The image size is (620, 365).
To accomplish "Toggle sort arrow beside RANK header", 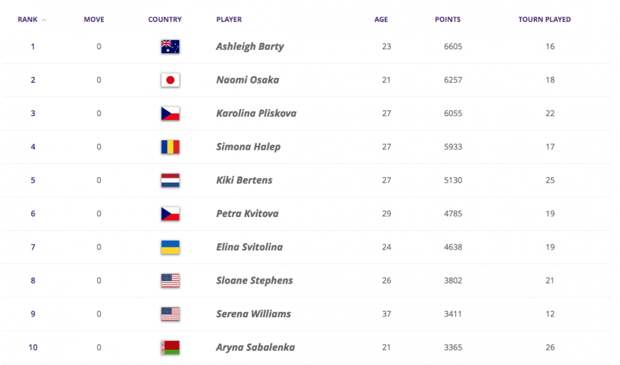I will click(x=44, y=20).
